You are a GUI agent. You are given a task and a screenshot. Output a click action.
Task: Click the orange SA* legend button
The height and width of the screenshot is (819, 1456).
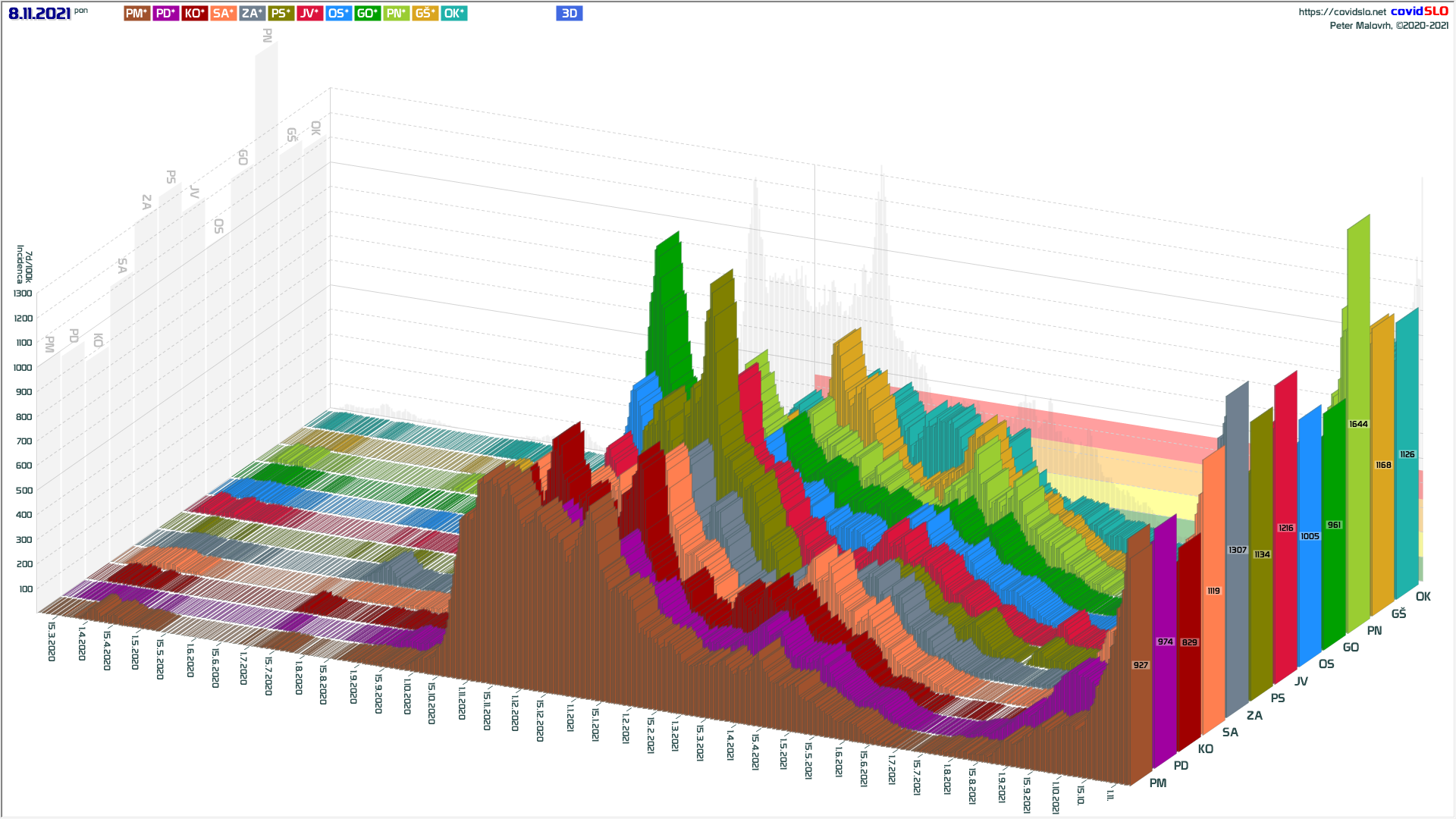(x=223, y=14)
